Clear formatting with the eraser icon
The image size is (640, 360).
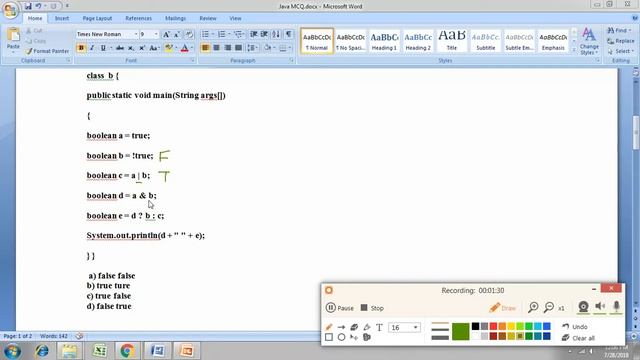coord(189,34)
